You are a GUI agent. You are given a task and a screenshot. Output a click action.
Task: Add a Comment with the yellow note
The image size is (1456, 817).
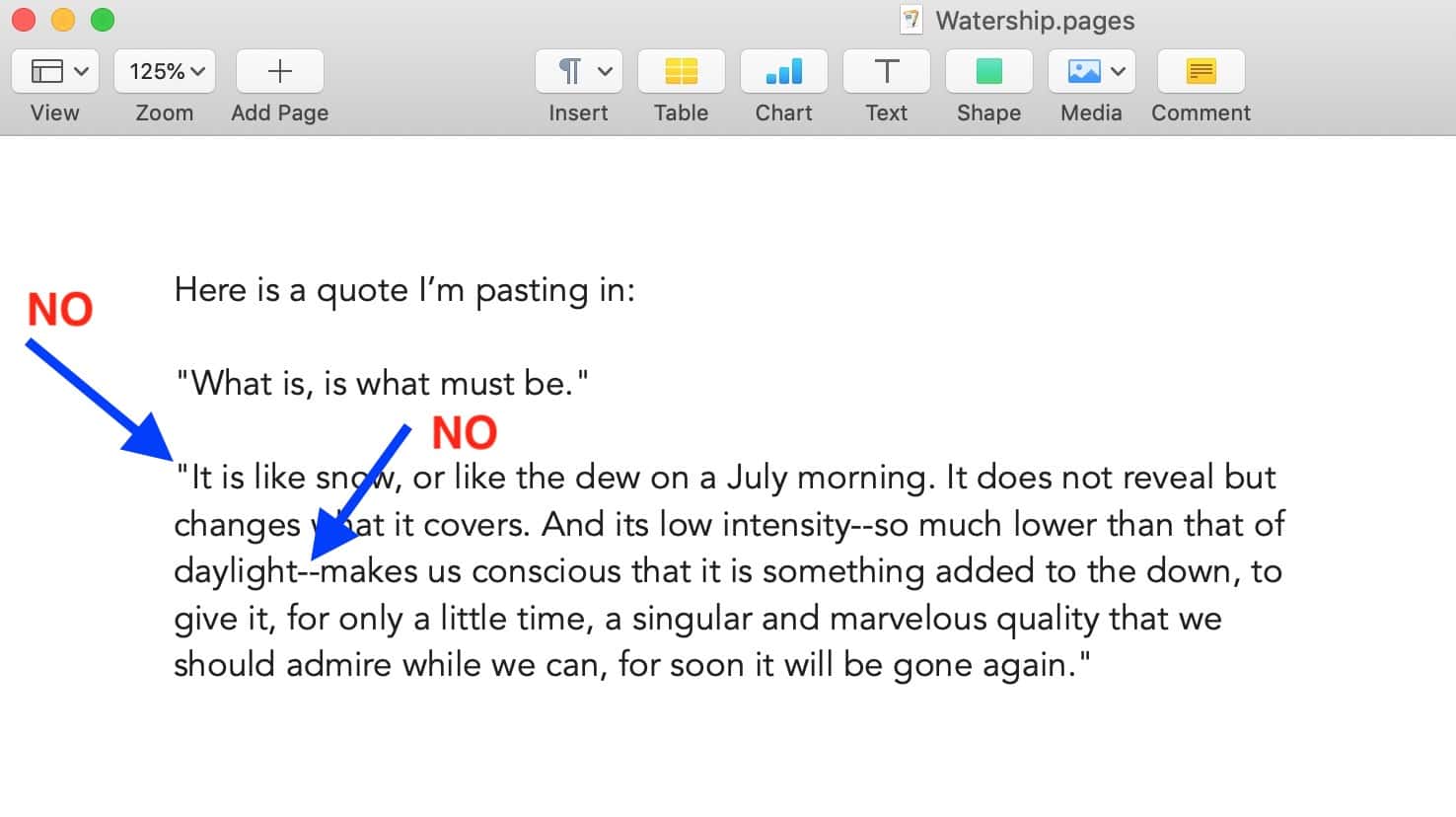(x=1201, y=71)
